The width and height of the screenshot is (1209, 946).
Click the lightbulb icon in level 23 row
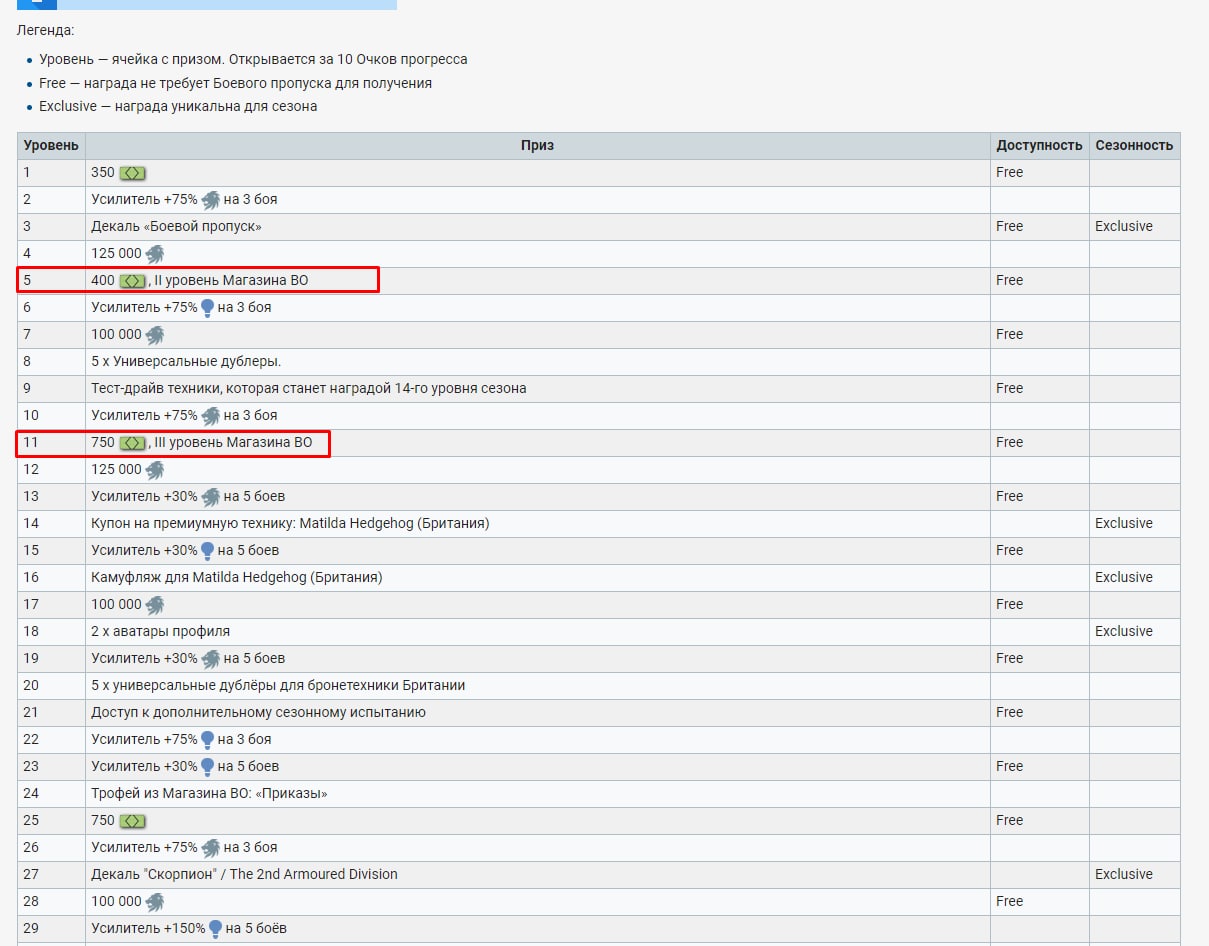click(207, 767)
